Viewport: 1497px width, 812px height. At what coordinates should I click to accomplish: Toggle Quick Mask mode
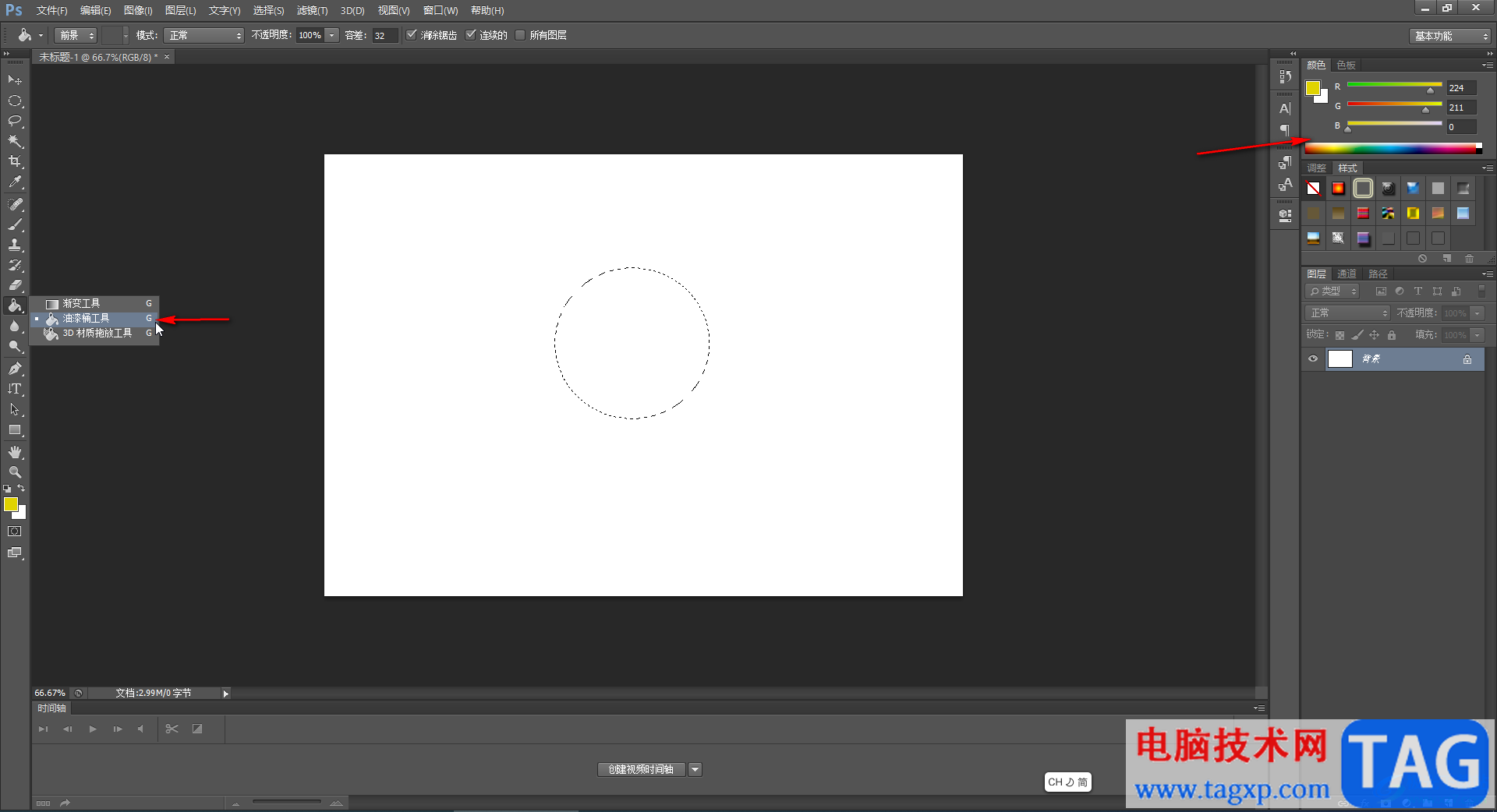[x=15, y=531]
